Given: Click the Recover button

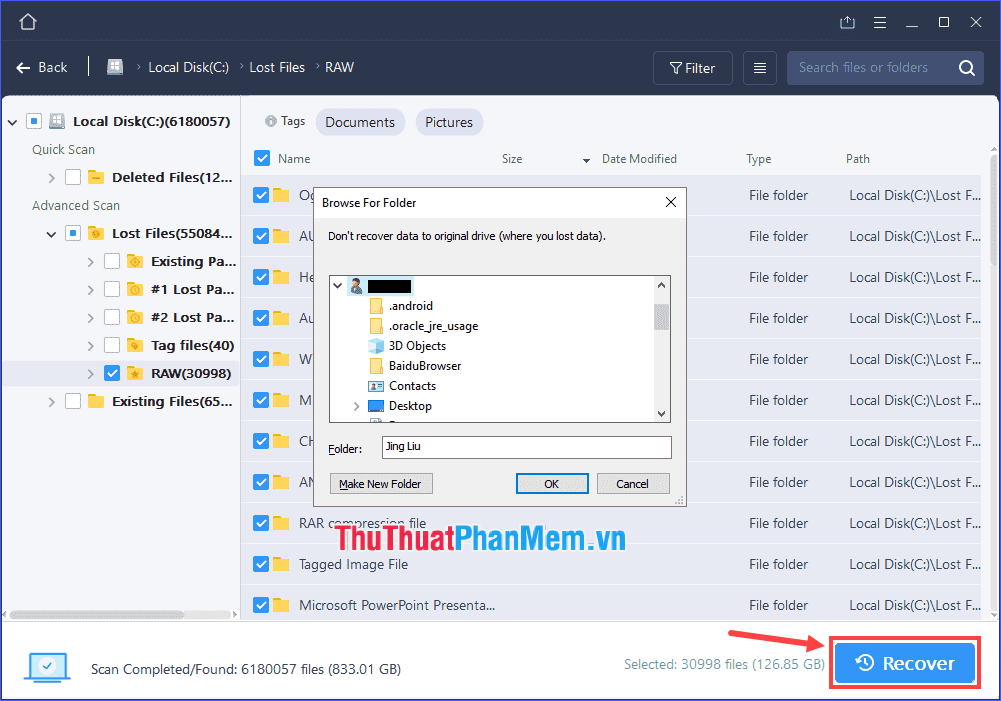Looking at the screenshot, I should [903, 662].
